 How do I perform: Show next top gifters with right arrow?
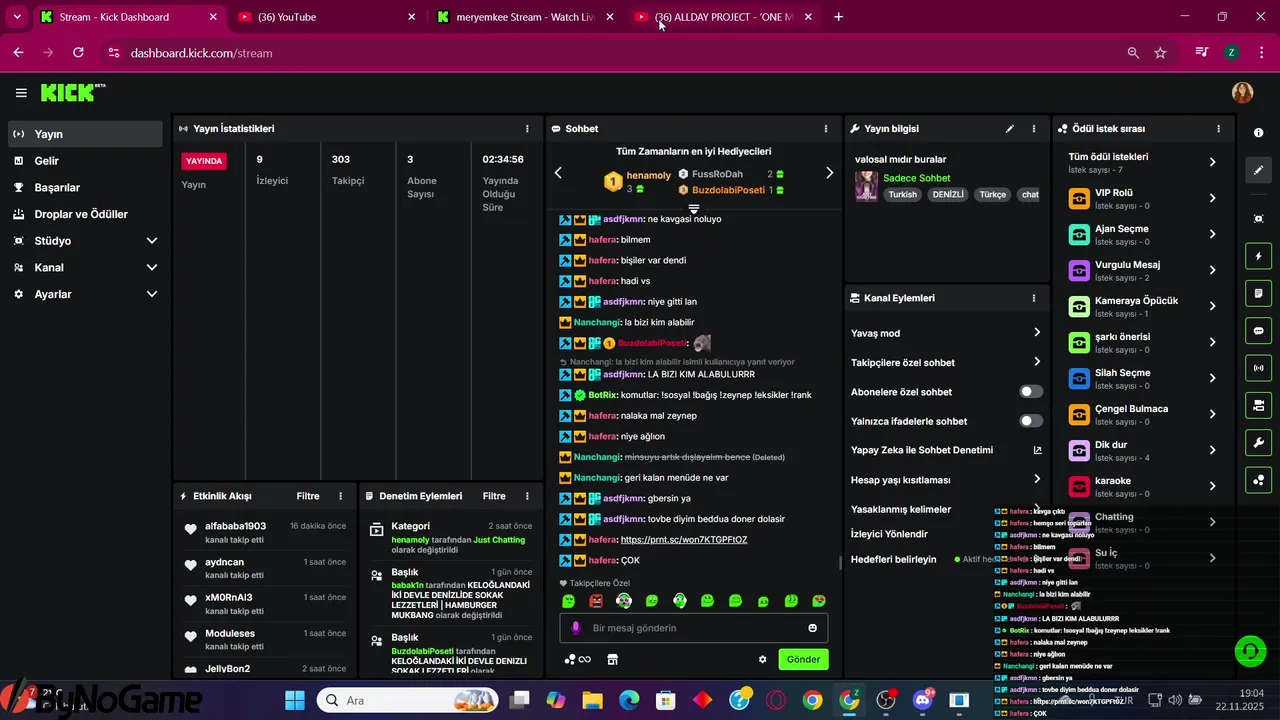click(x=829, y=173)
